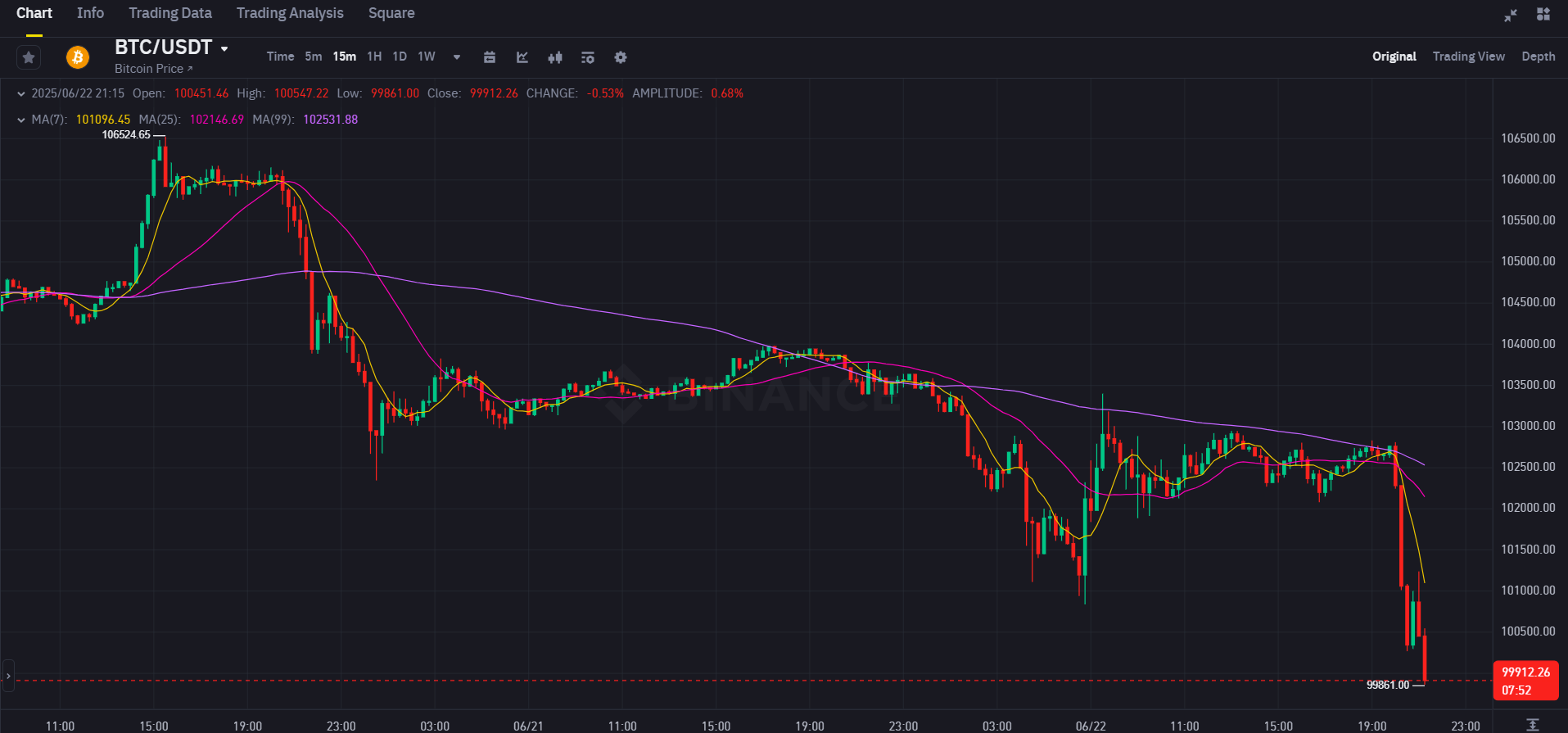Switch the chart interval to 5m
Image resolution: width=1568 pixels, height=733 pixels.
313,57
